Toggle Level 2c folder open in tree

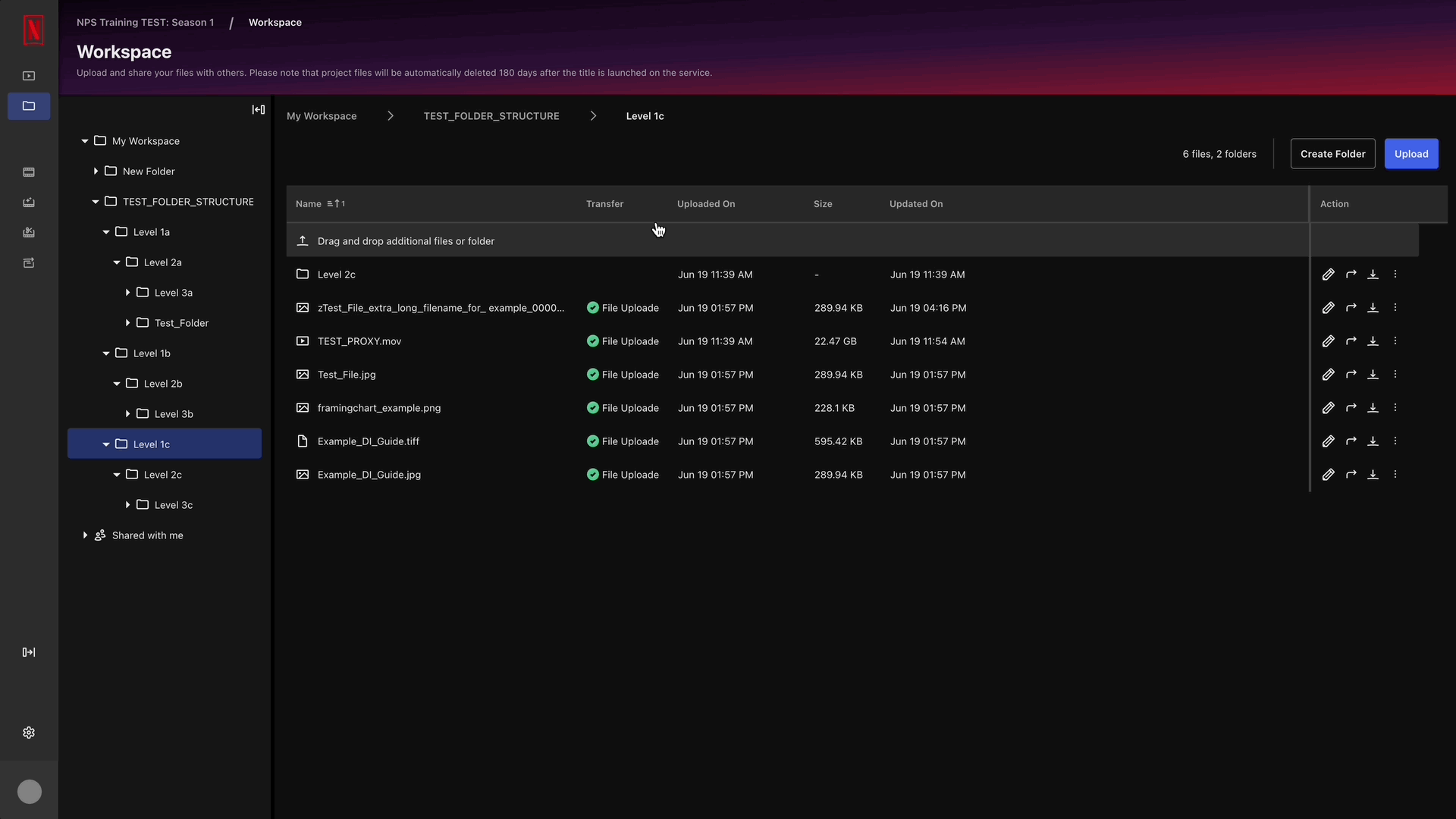click(117, 474)
